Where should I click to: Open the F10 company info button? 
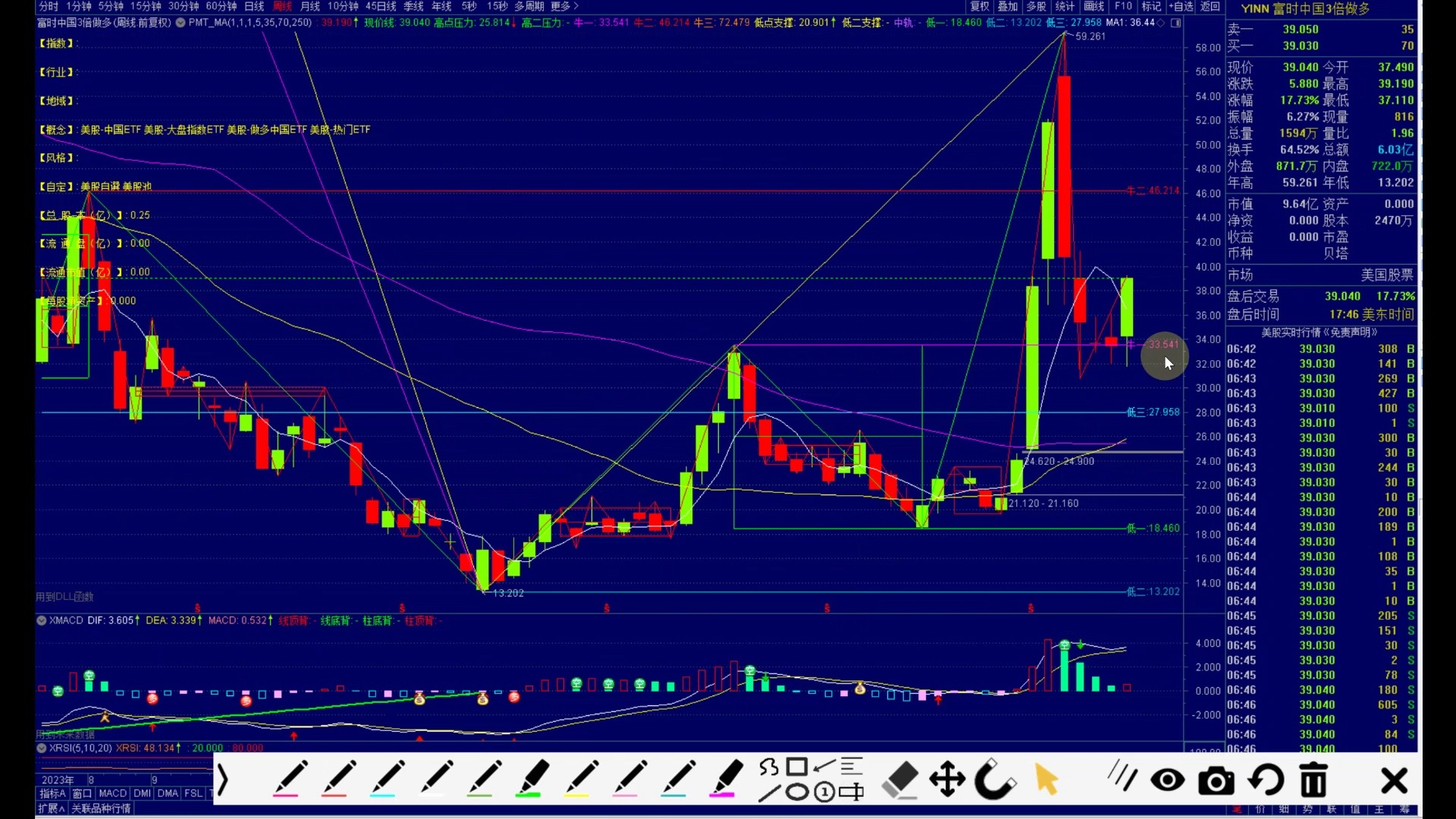coord(1123,6)
